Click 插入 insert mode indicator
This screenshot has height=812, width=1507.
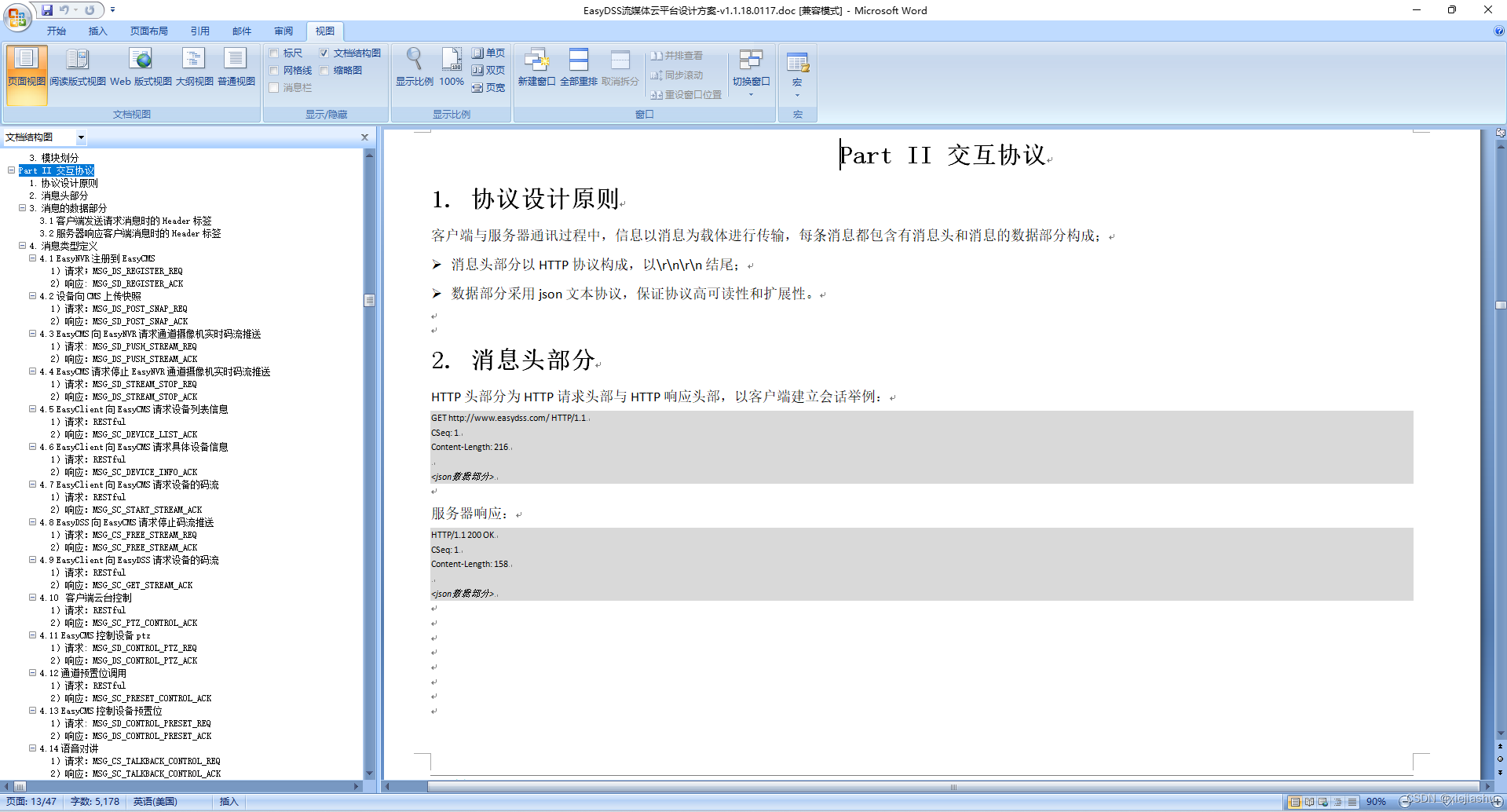229,802
